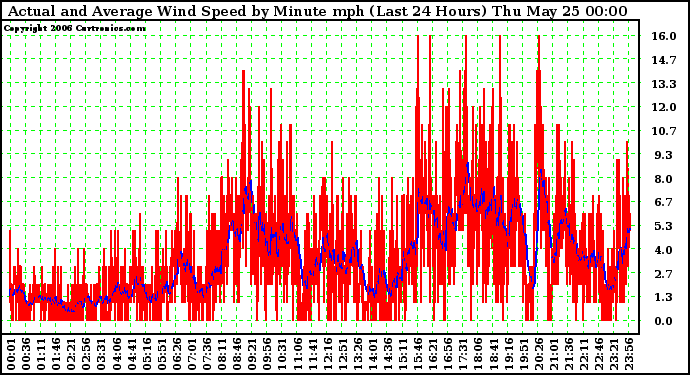Image resolution: width=690 pixels, height=375 pixels.
Task: Click the 17:31 time label on x-axis
Action: 463,354
